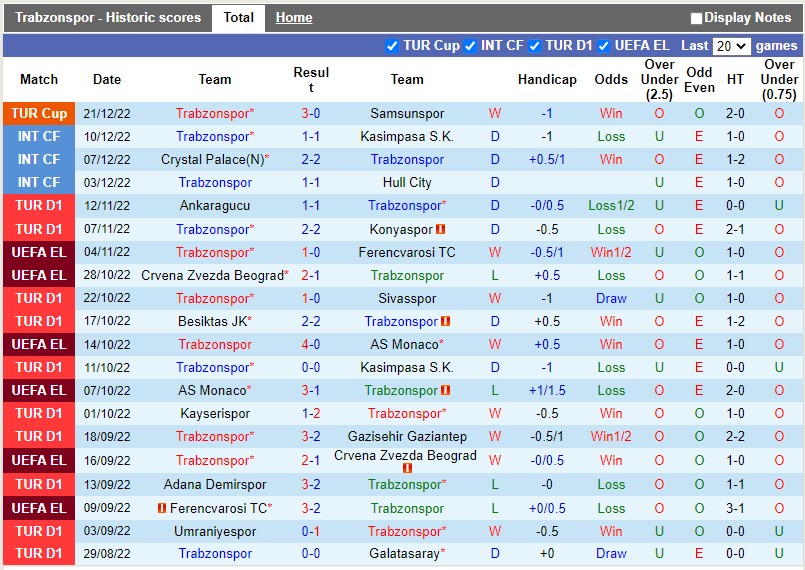805x570 pixels.
Task: Click the Hull City team name
Action: pyautogui.click(x=407, y=182)
